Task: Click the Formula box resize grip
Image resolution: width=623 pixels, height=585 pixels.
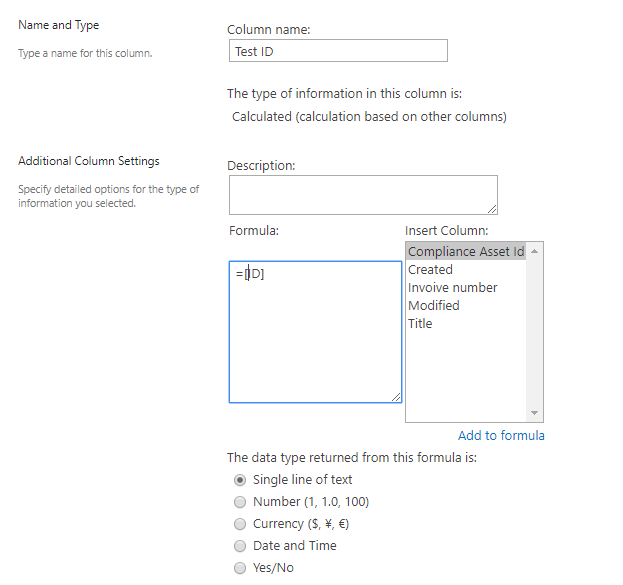Action: [x=396, y=397]
